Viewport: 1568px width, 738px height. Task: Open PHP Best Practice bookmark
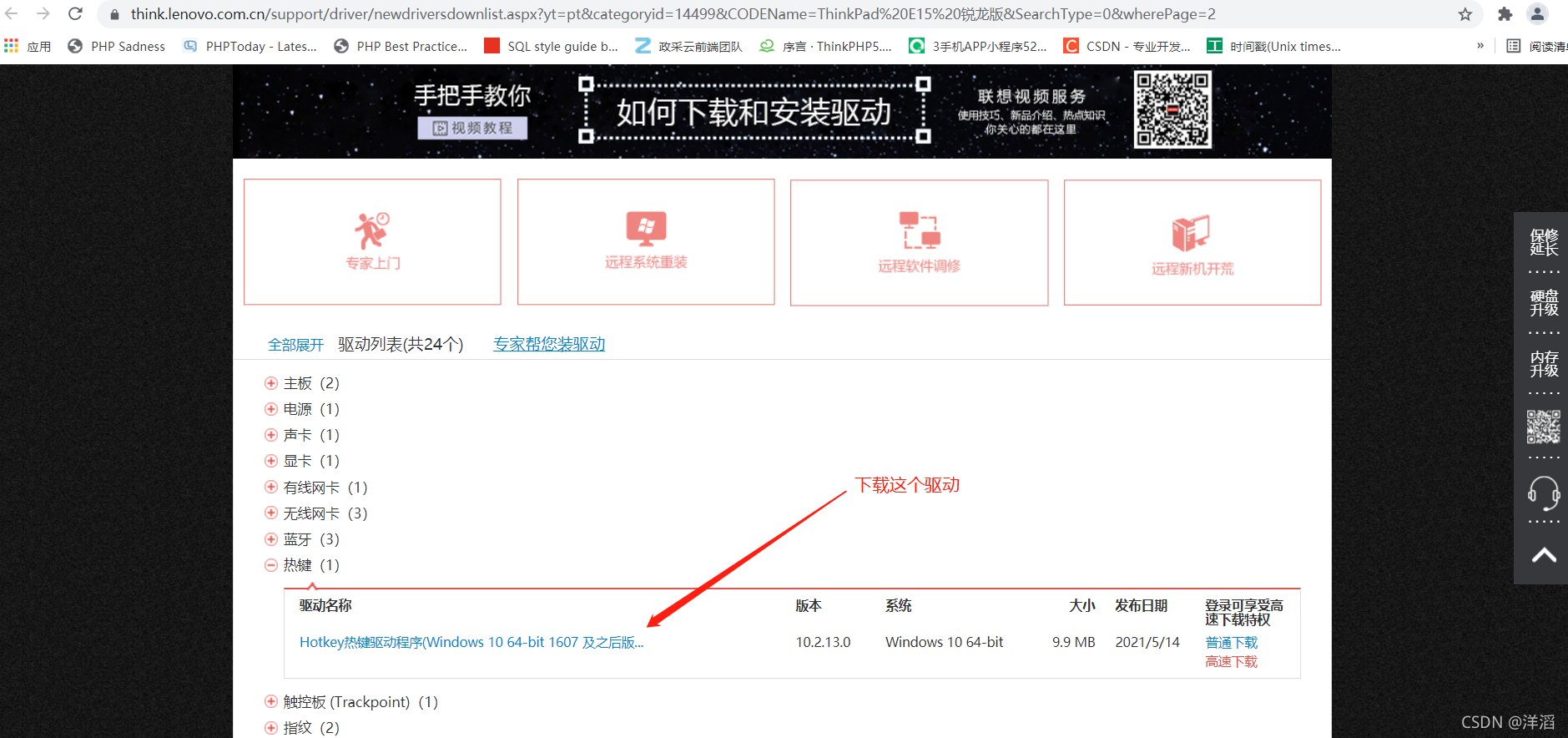pos(401,46)
